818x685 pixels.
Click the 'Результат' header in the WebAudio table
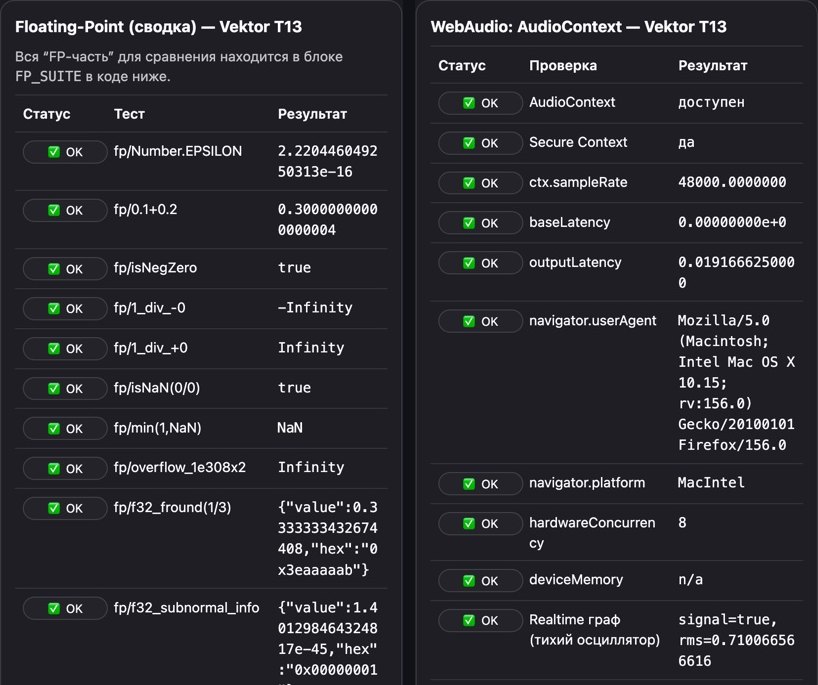point(713,65)
